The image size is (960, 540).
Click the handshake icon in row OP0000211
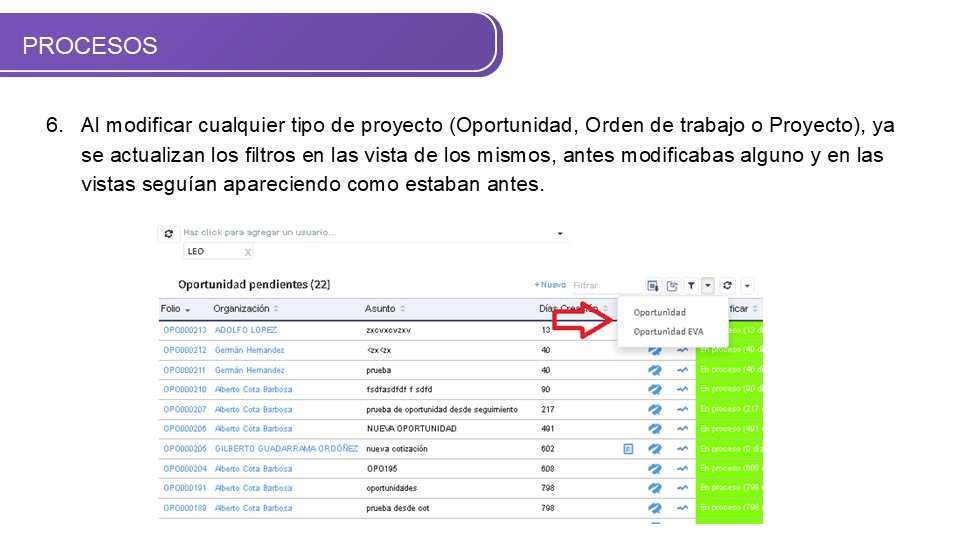pos(654,370)
